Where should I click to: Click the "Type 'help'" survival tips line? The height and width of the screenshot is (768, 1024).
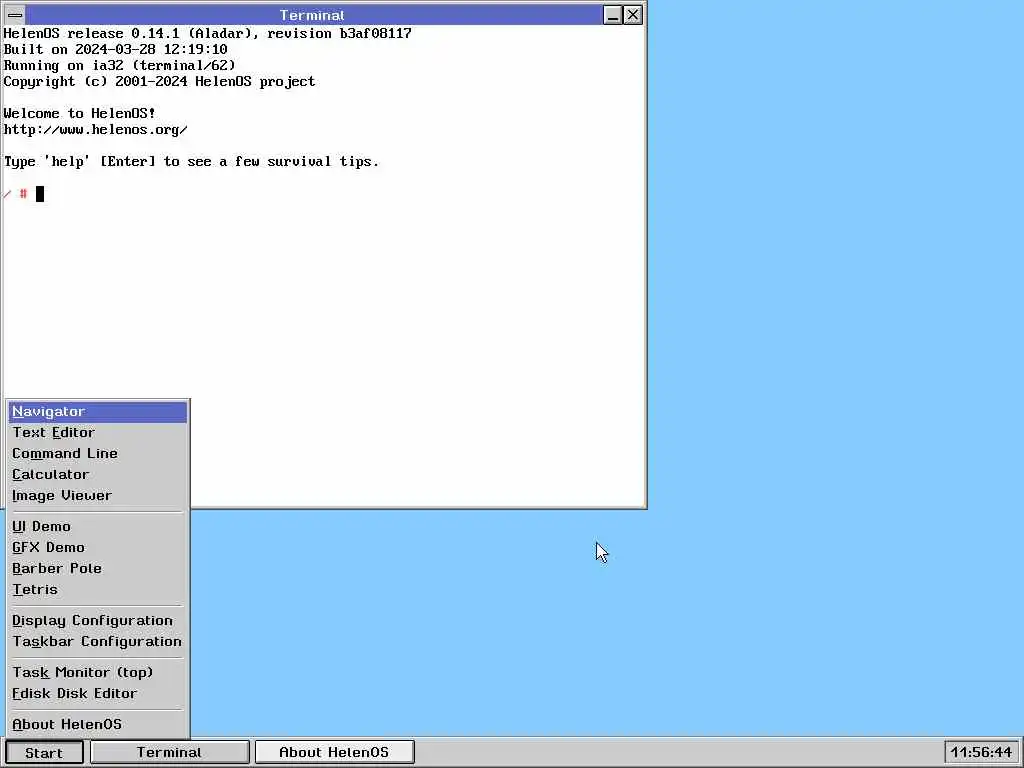[x=191, y=161]
